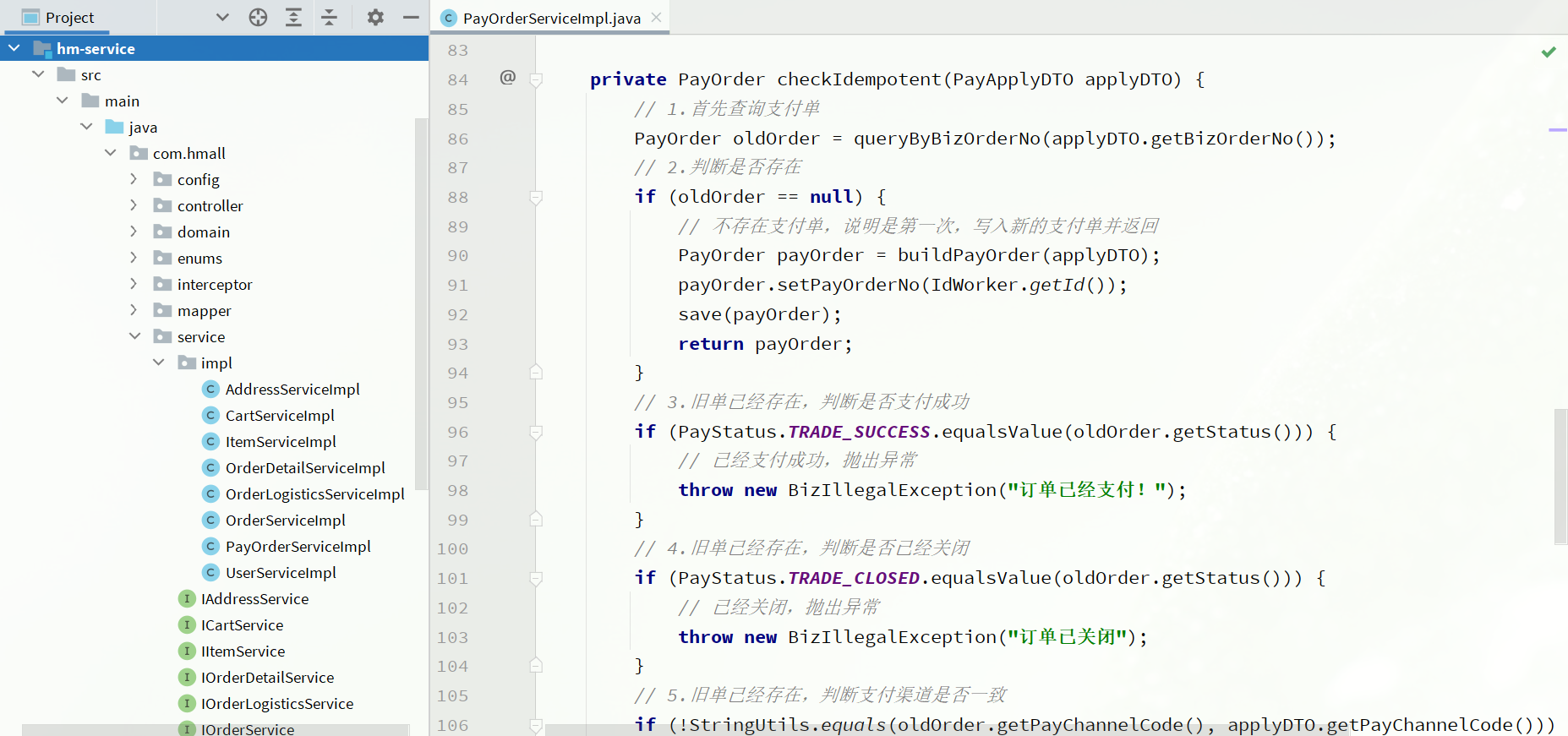Open OrderDetailServiceImpl class
The image size is (1568, 736).
point(305,468)
